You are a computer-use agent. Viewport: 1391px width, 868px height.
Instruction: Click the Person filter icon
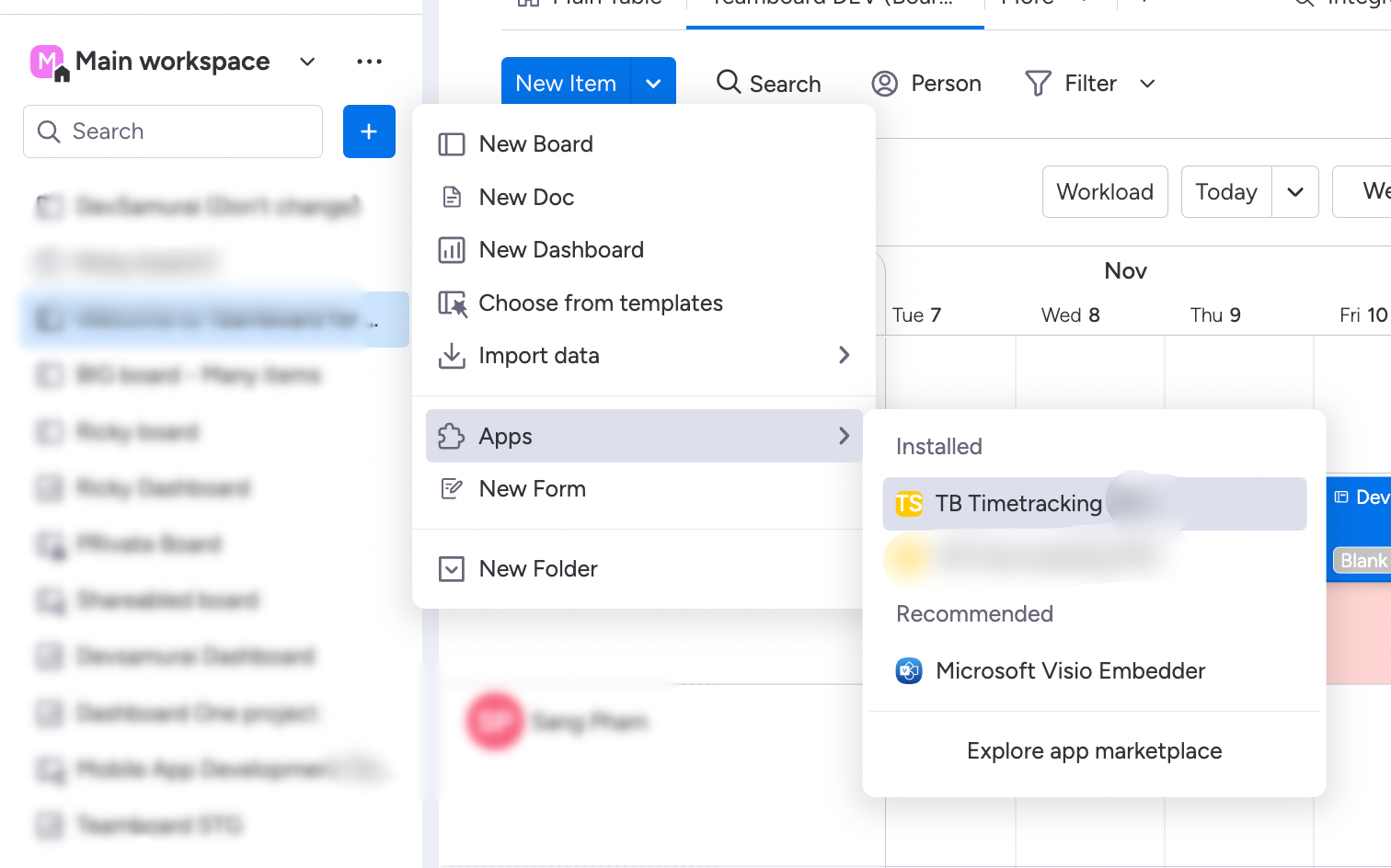coord(884,84)
